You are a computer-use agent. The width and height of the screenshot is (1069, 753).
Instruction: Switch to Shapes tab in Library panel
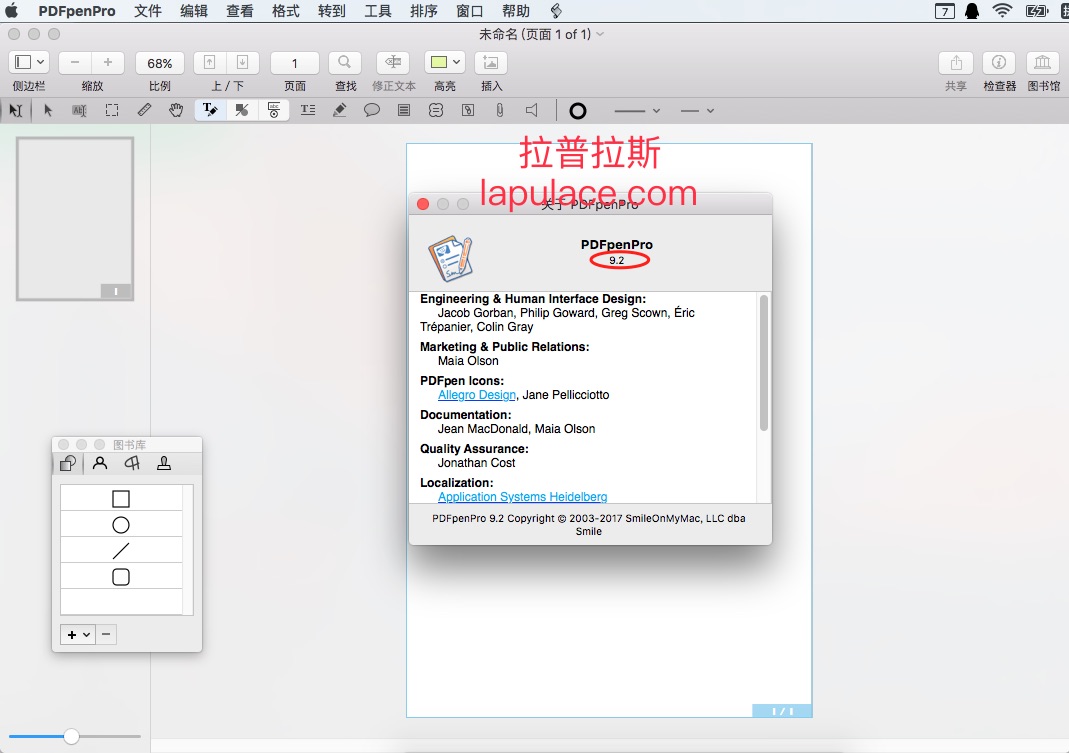click(x=67, y=464)
